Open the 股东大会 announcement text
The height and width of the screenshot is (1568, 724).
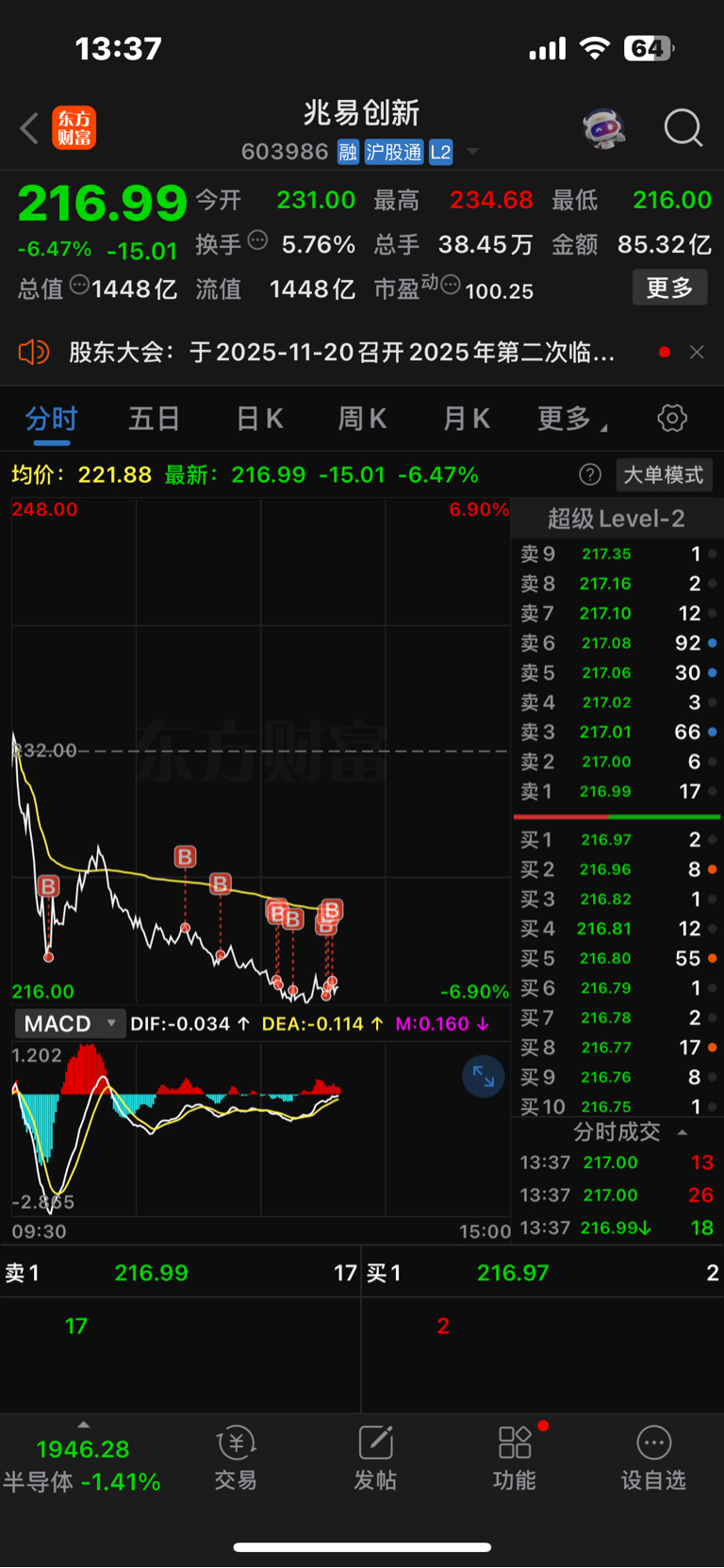(x=341, y=353)
